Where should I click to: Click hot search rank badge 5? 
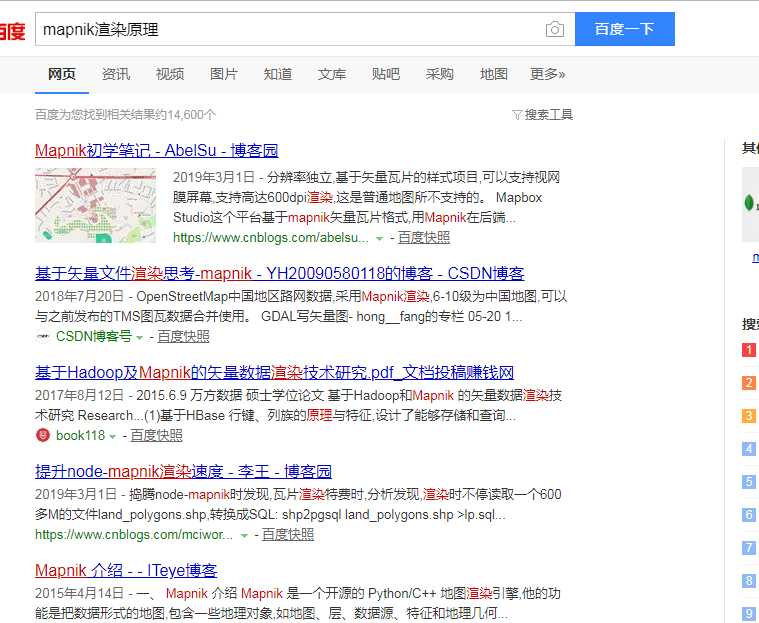click(x=749, y=482)
